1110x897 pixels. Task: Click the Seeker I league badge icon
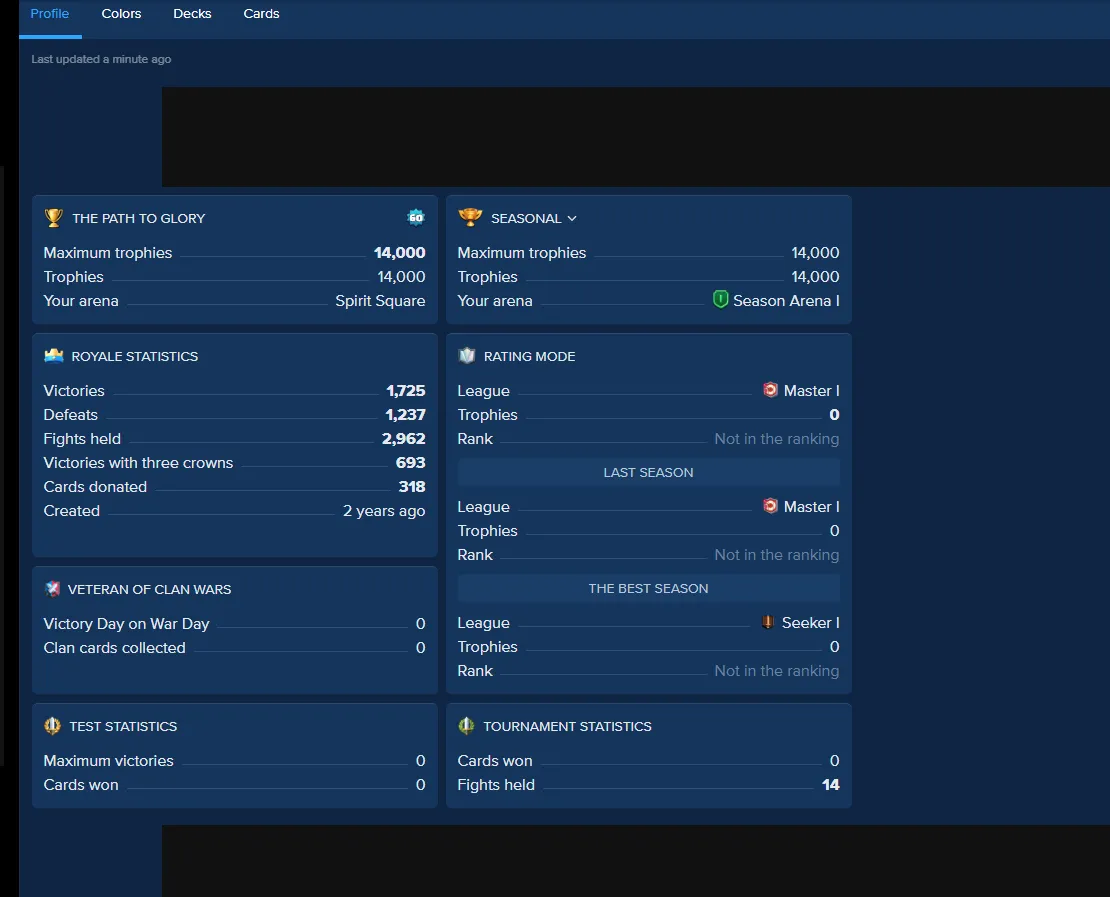pos(768,622)
